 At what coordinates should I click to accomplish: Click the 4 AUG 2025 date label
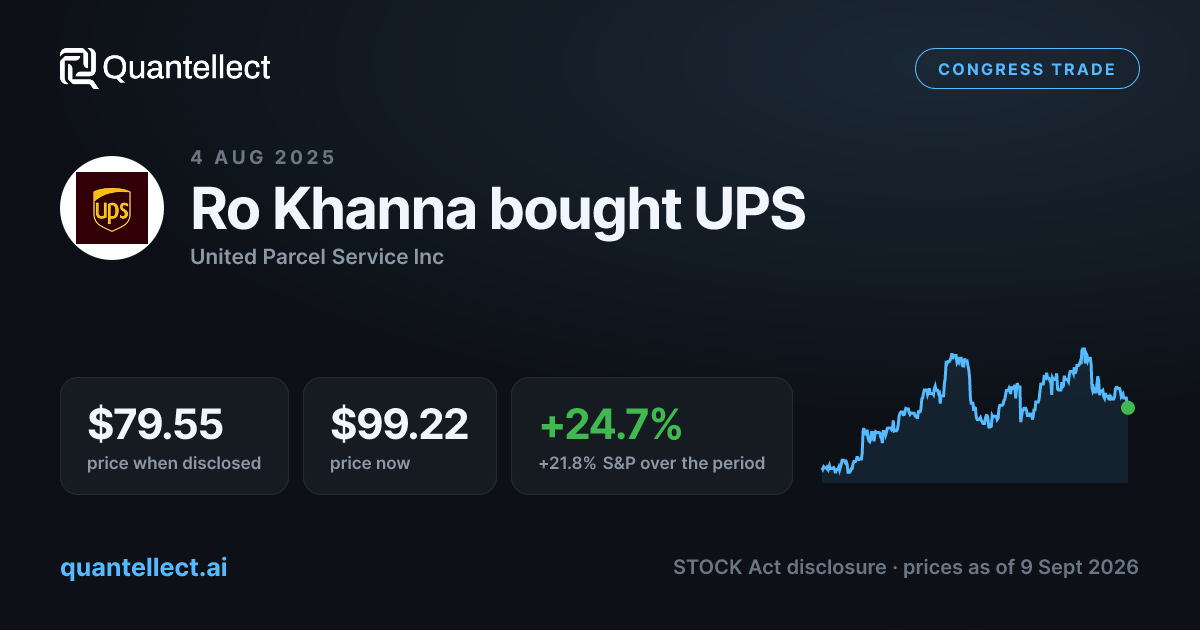pos(263,157)
